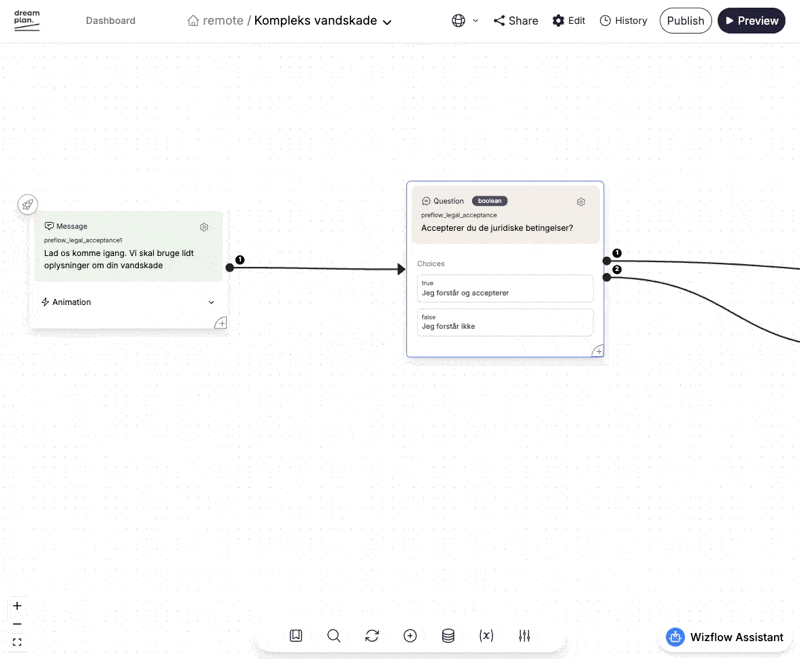The height and width of the screenshot is (659, 800).
Task: Click the refresh sync toolbar icon
Action: [372, 636]
